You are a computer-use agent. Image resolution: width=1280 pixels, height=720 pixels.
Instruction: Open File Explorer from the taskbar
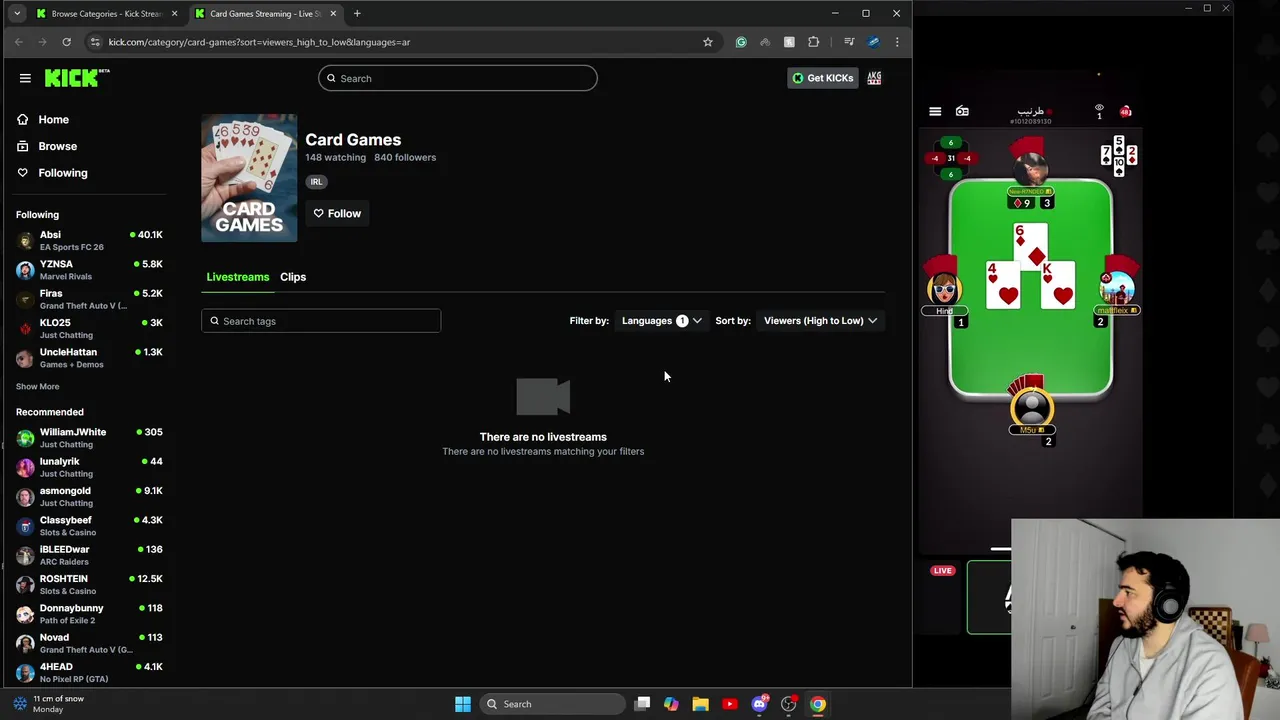[x=700, y=704]
